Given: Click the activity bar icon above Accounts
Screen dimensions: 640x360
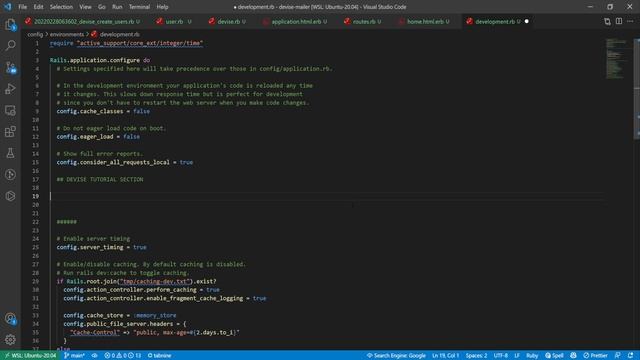Looking at the screenshot, I should click(10, 196).
